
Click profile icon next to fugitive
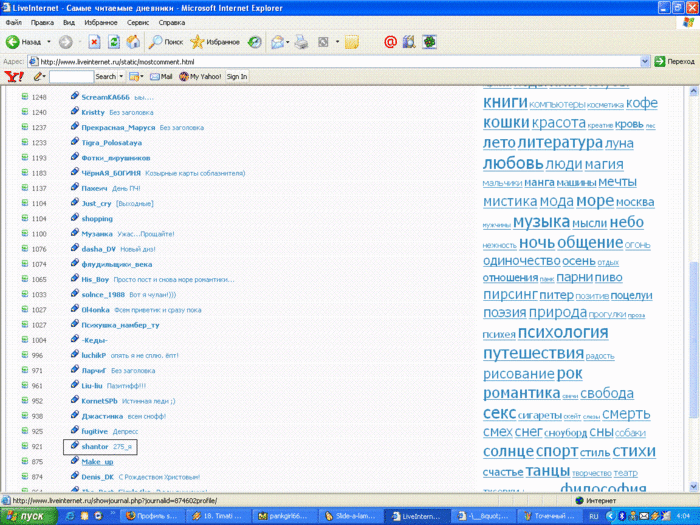tap(75, 430)
